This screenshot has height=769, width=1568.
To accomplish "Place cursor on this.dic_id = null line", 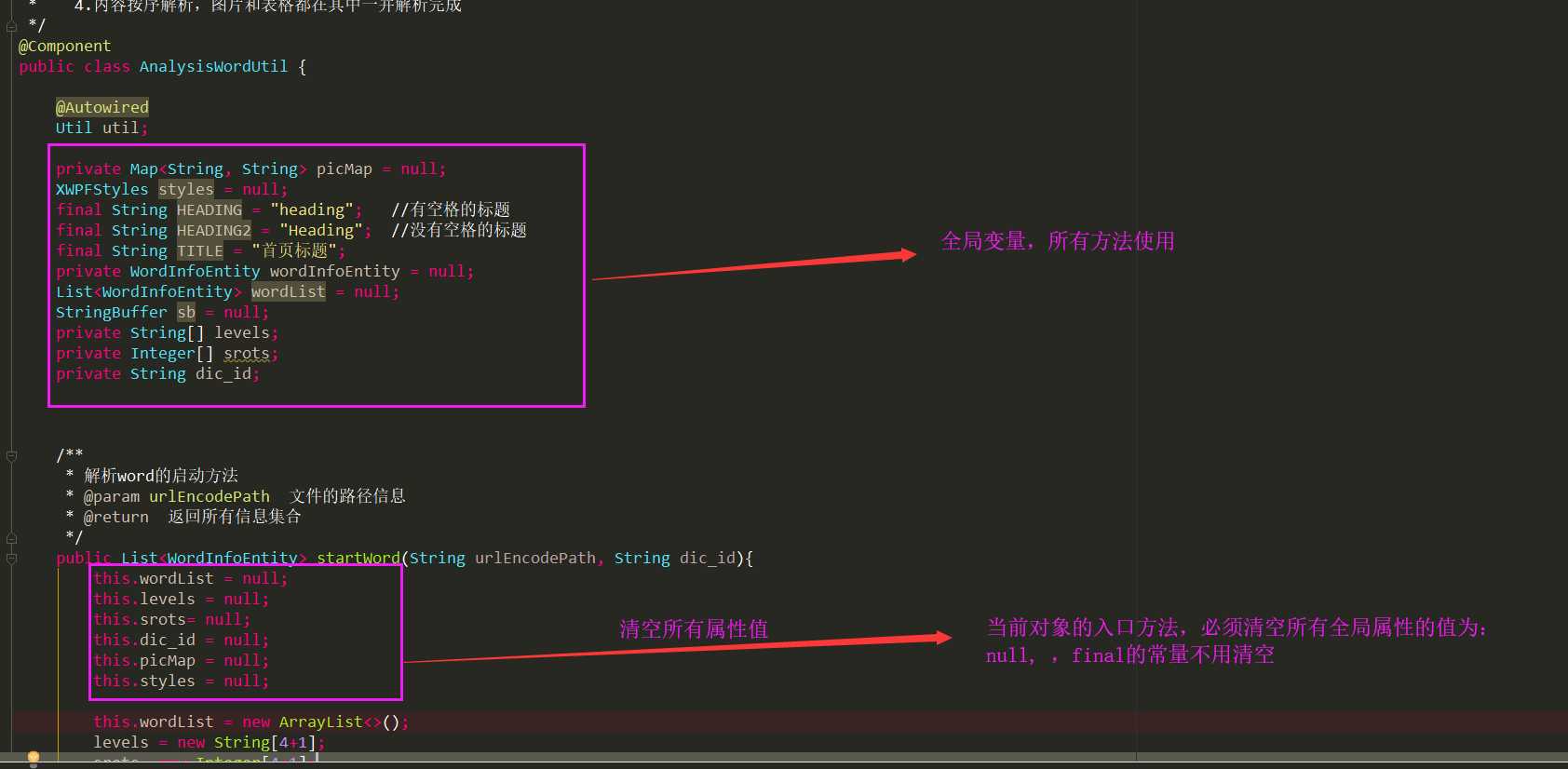I will 181,640.
